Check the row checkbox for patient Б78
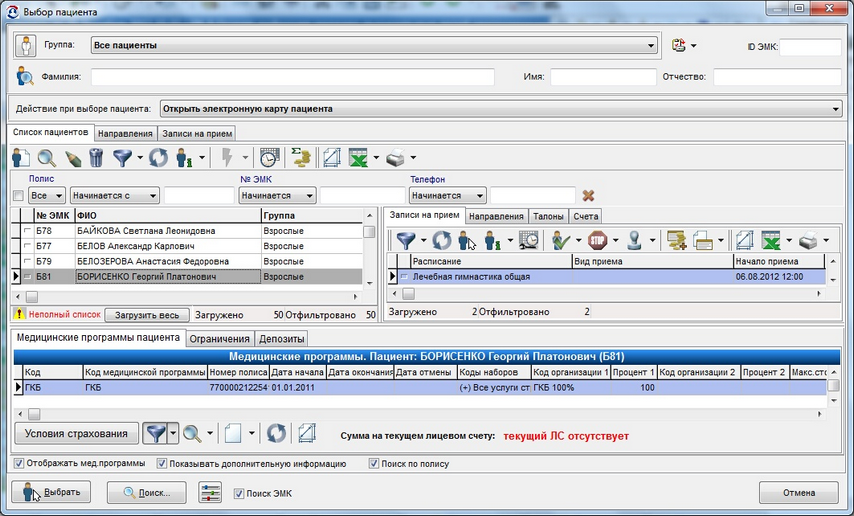 pyautogui.click(x=27, y=231)
